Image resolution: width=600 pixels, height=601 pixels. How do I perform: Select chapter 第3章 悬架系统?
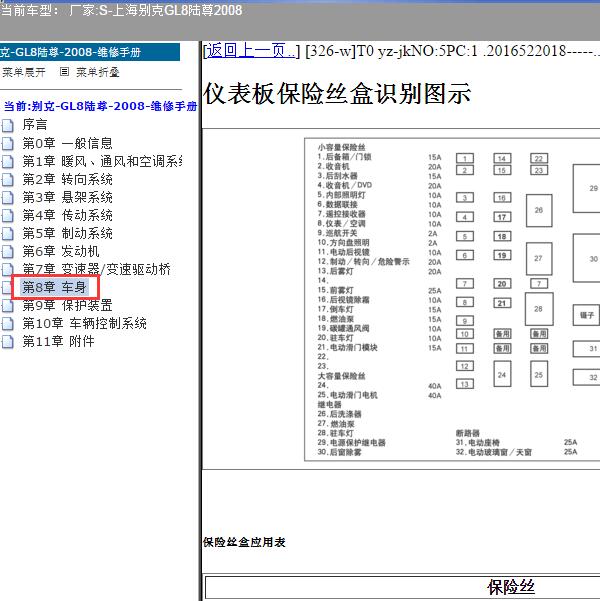67,197
